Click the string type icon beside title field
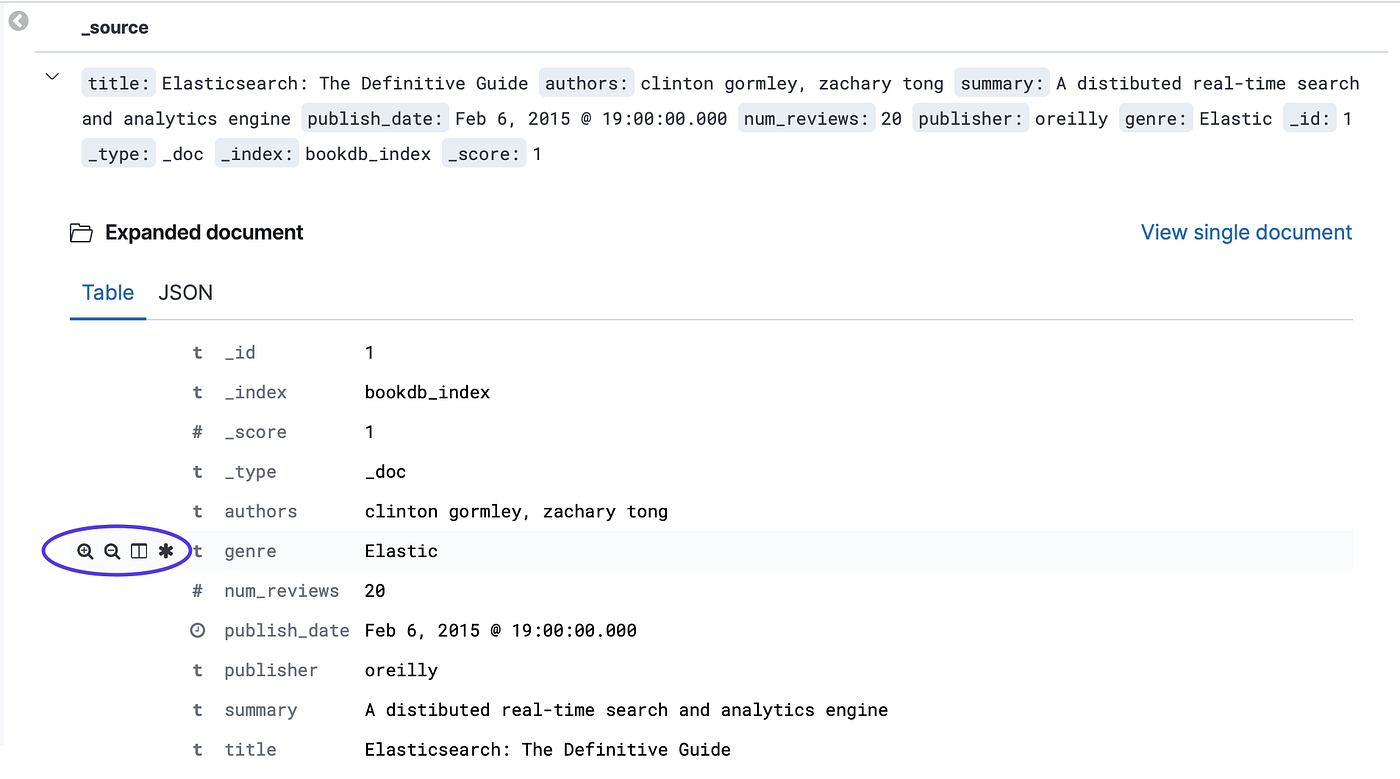Screen dimensions: 1400x779 [198, 750]
